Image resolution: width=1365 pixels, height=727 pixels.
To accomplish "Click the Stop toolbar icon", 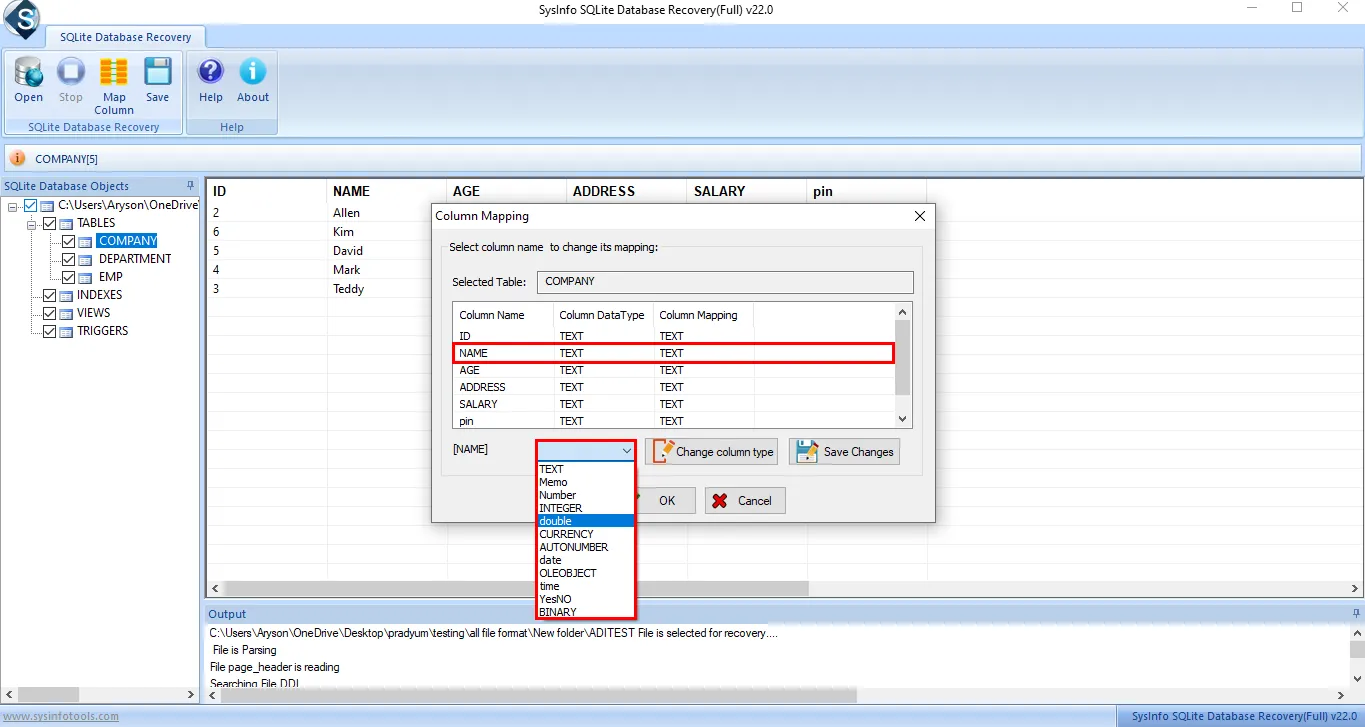I will [x=70, y=74].
